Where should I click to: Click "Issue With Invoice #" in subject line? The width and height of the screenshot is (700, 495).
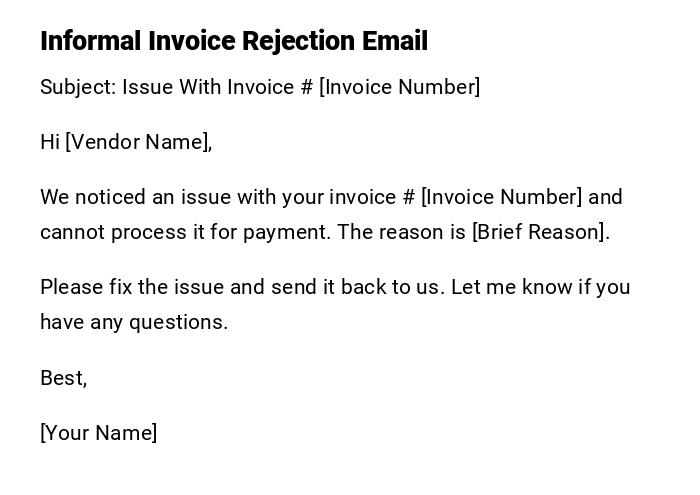tap(218, 87)
